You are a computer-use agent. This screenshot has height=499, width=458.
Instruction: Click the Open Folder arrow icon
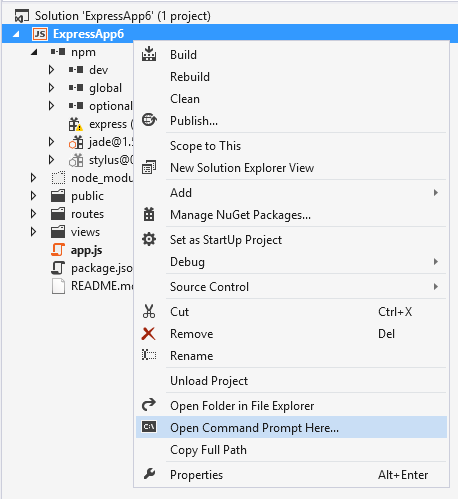point(149,405)
